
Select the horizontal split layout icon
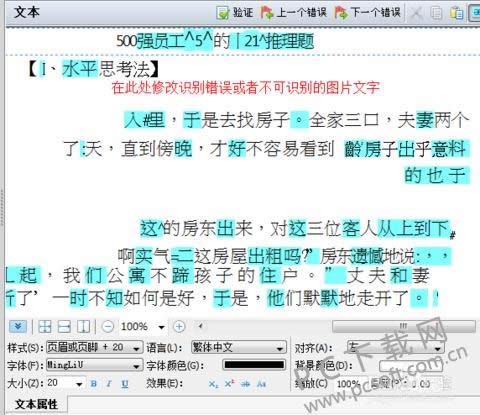click(64, 326)
